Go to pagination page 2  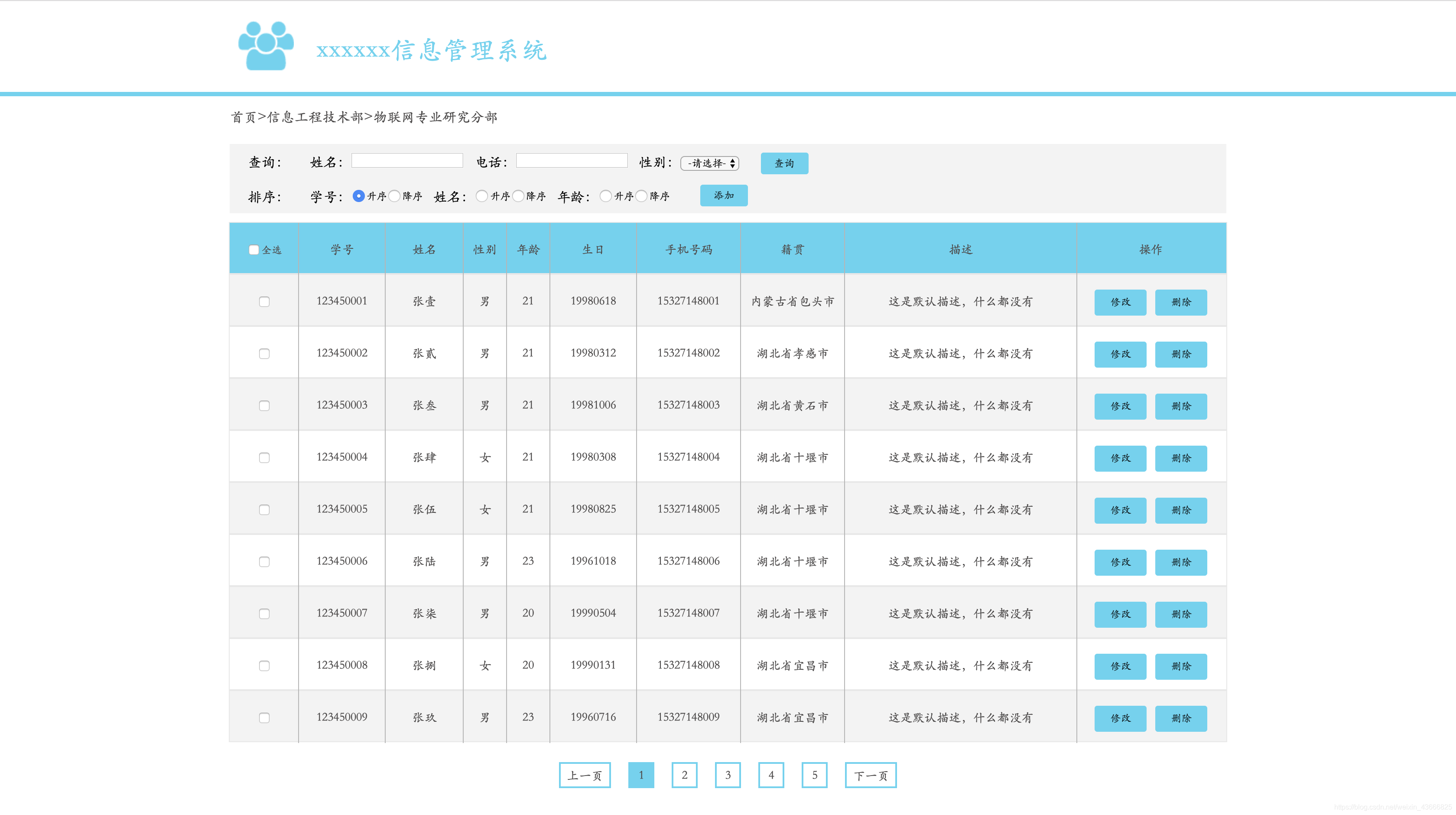[x=685, y=775]
